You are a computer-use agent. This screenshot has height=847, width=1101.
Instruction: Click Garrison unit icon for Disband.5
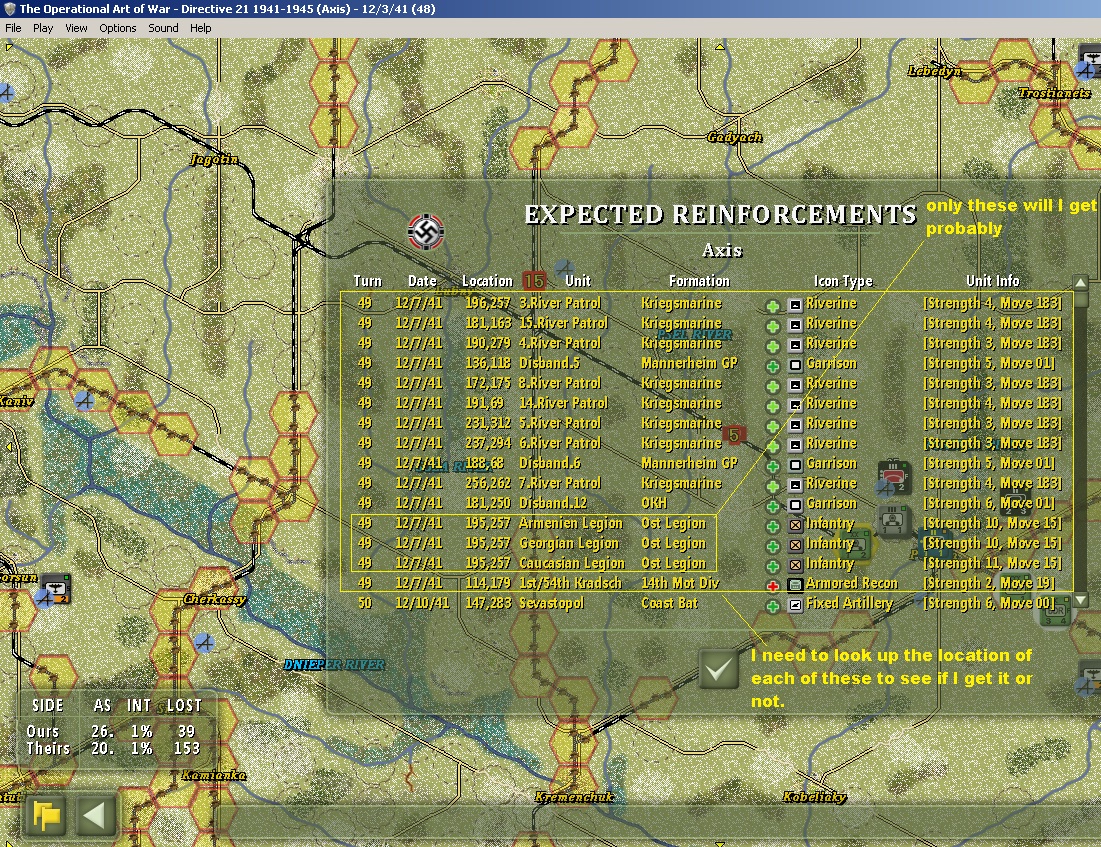pos(795,365)
